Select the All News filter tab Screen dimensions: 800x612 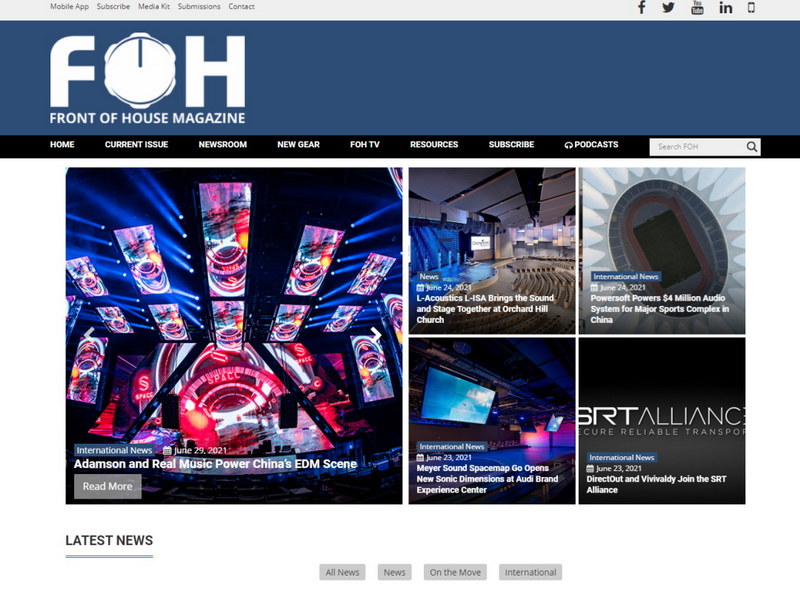click(342, 572)
